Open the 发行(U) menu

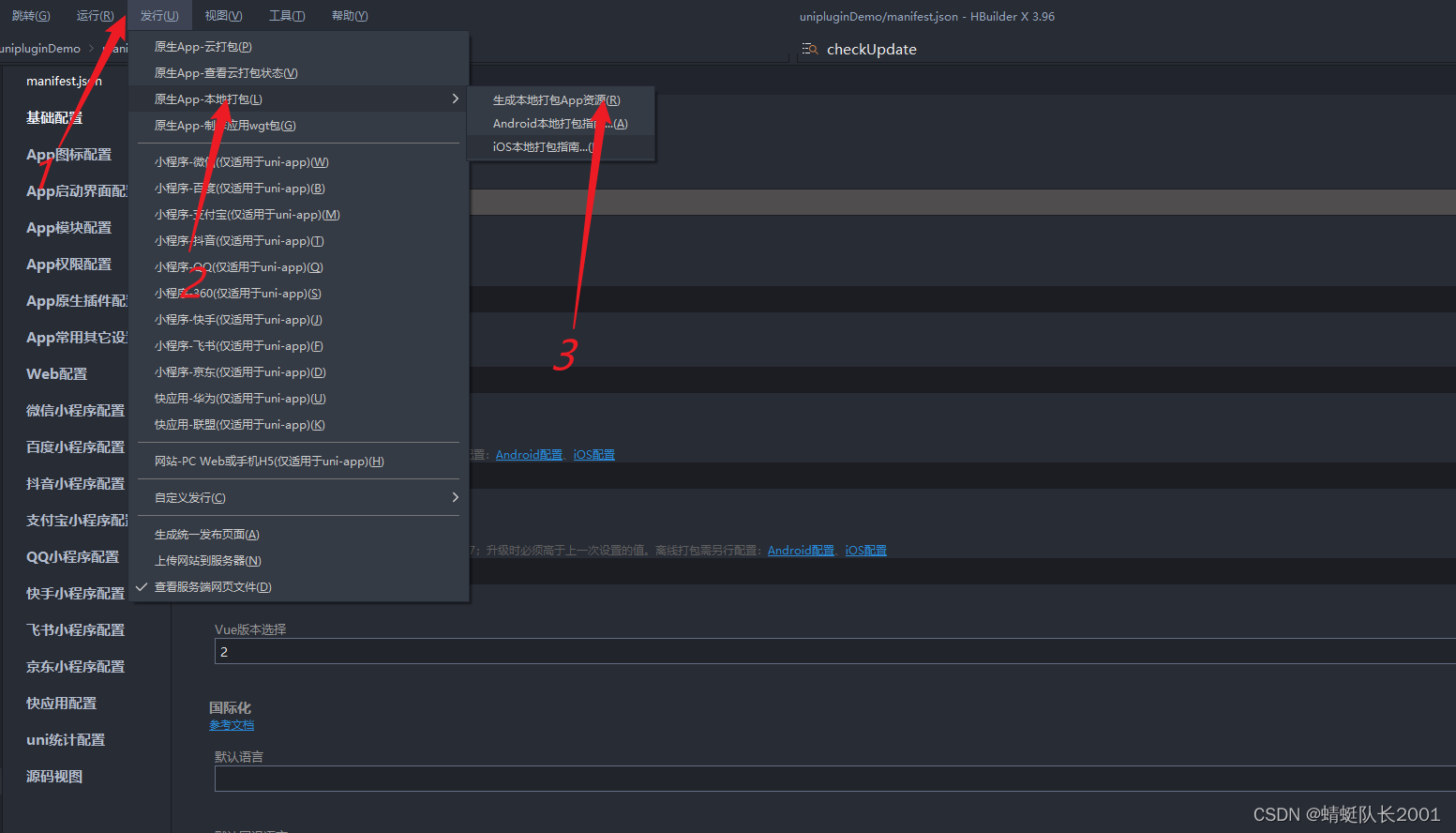click(x=159, y=16)
